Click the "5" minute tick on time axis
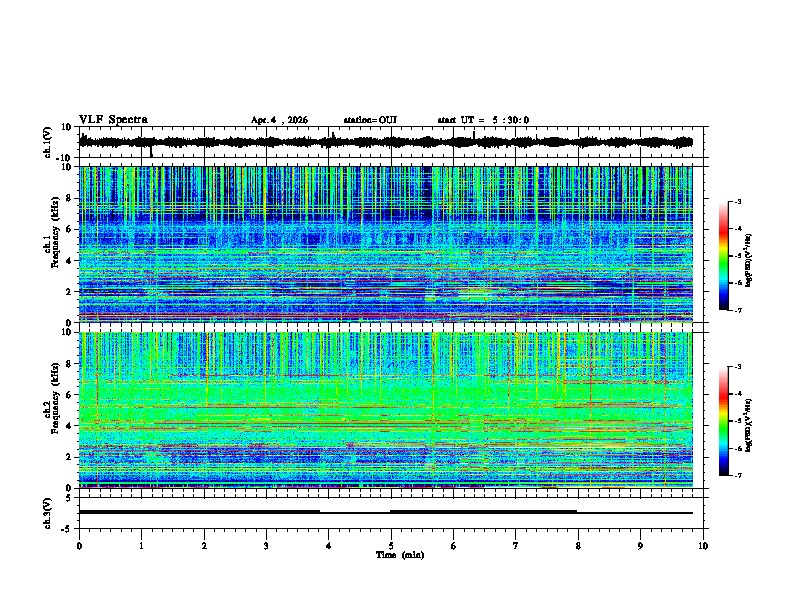 (391, 546)
